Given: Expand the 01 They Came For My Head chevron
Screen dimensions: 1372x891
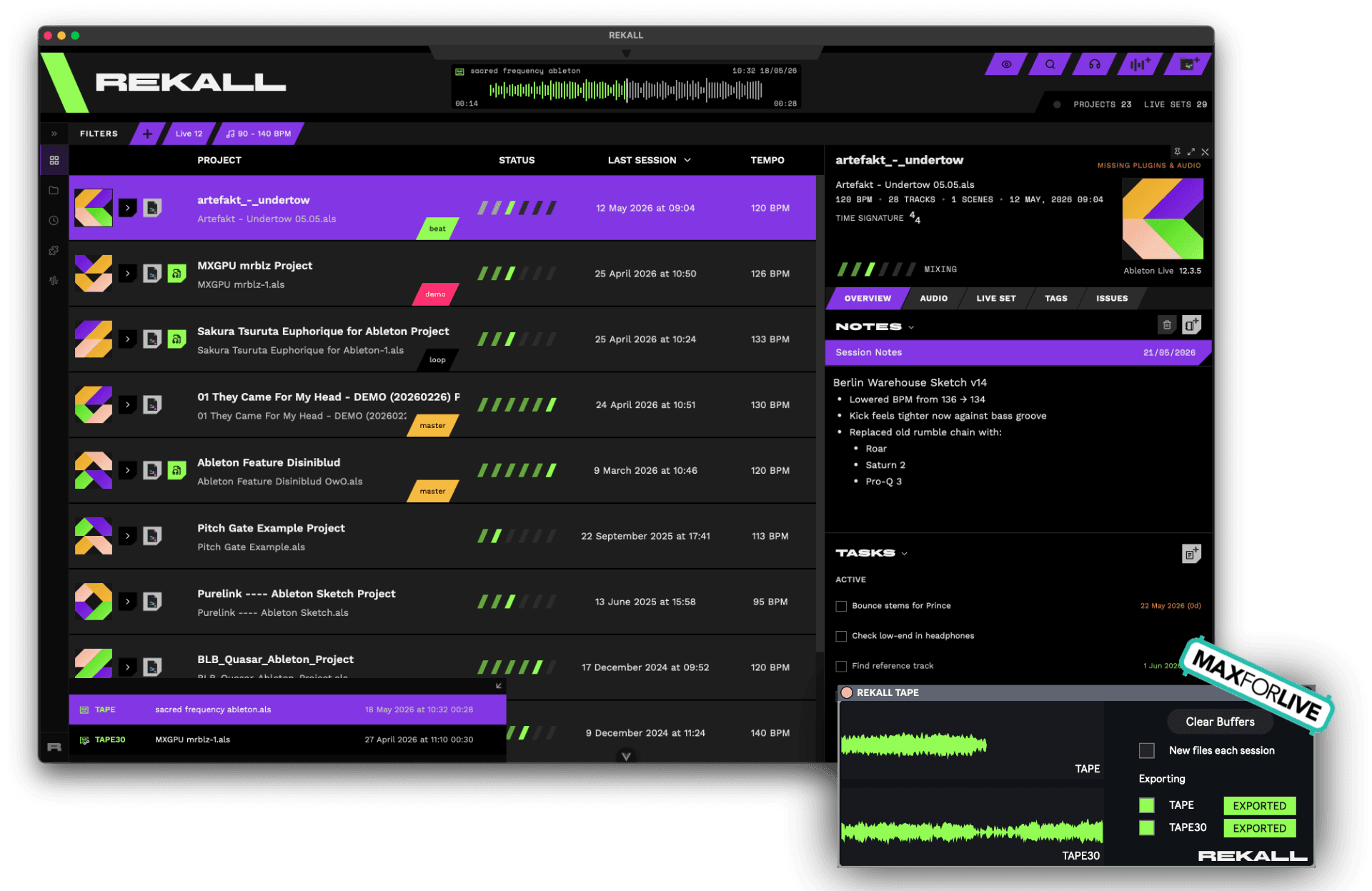Looking at the screenshot, I should pos(127,405).
